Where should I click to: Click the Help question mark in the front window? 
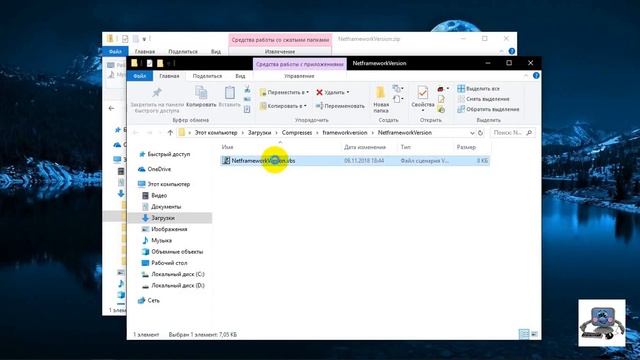536,76
